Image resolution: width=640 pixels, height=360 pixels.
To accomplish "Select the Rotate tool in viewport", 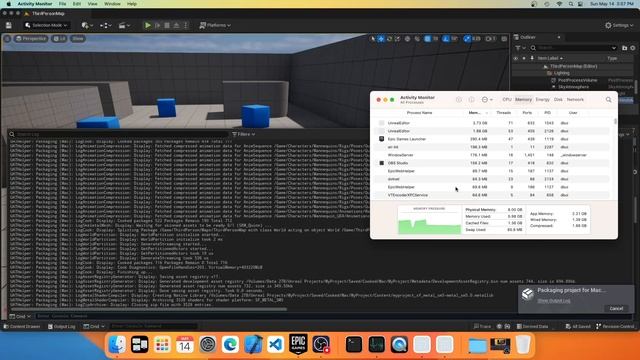I will point(389,39).
